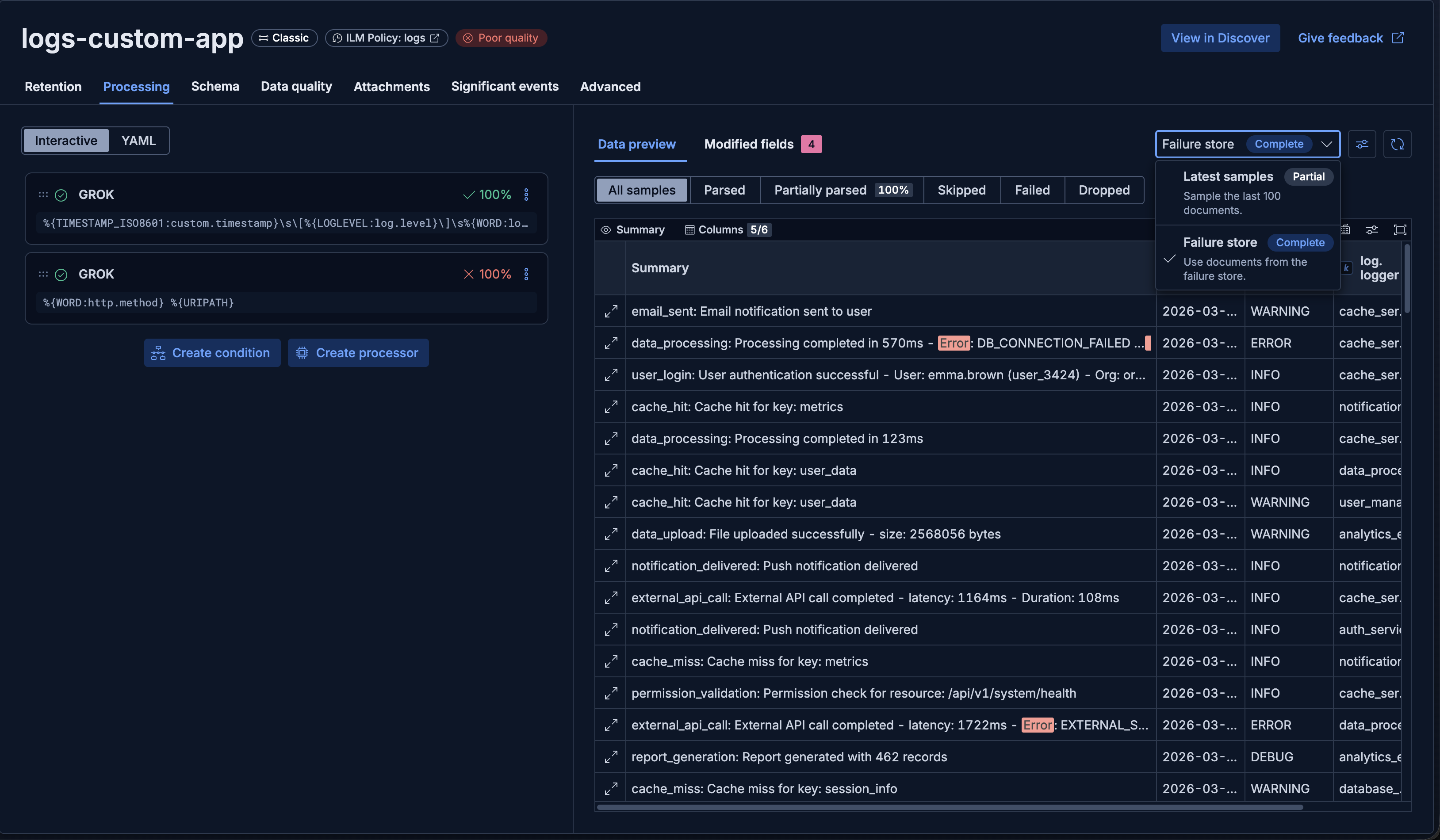Click the vertical scrollbar of the data table
The image size is (1440, 840).
pos(1406,278)
